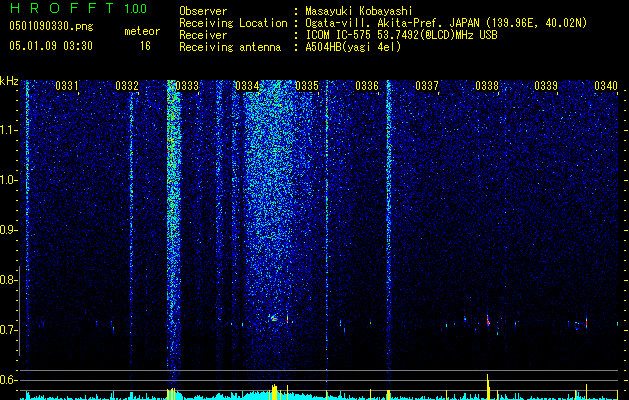Select observer name Masayuki Kobayashi
Image resolution: width=629 pixels, height=400 pixels.
point(359,11)
